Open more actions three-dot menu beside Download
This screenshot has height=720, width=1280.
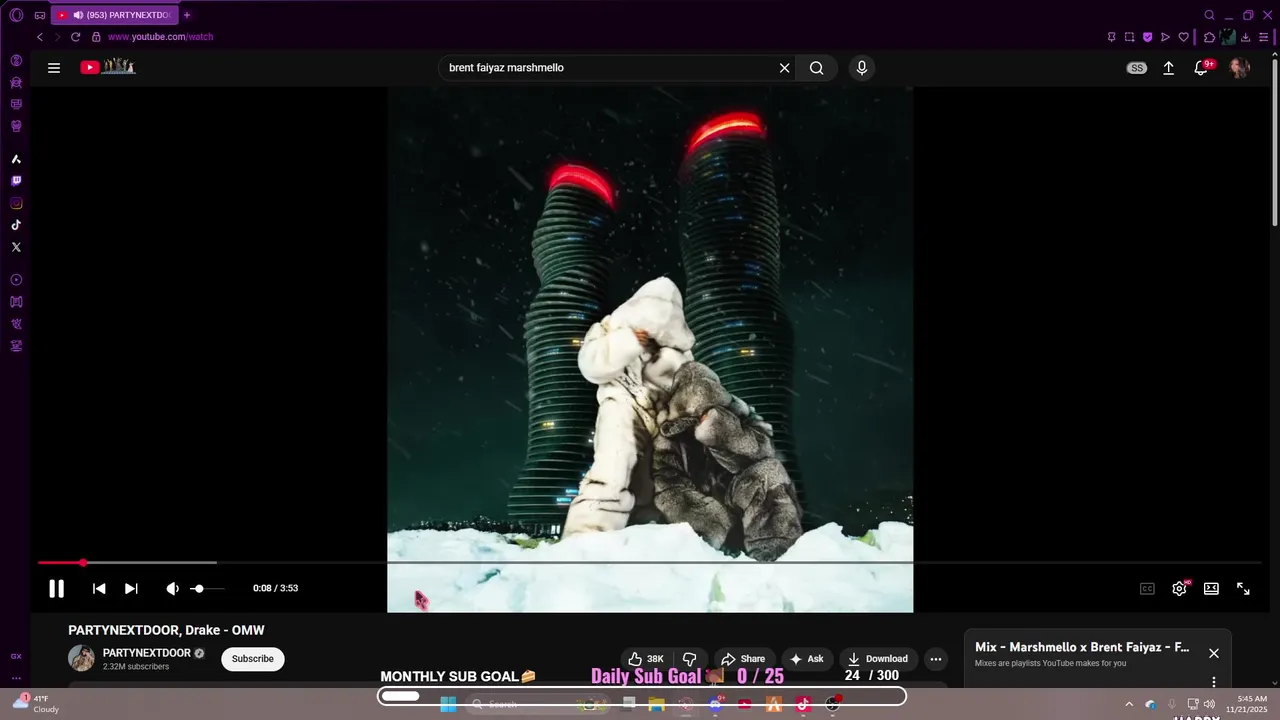[936, 659]
